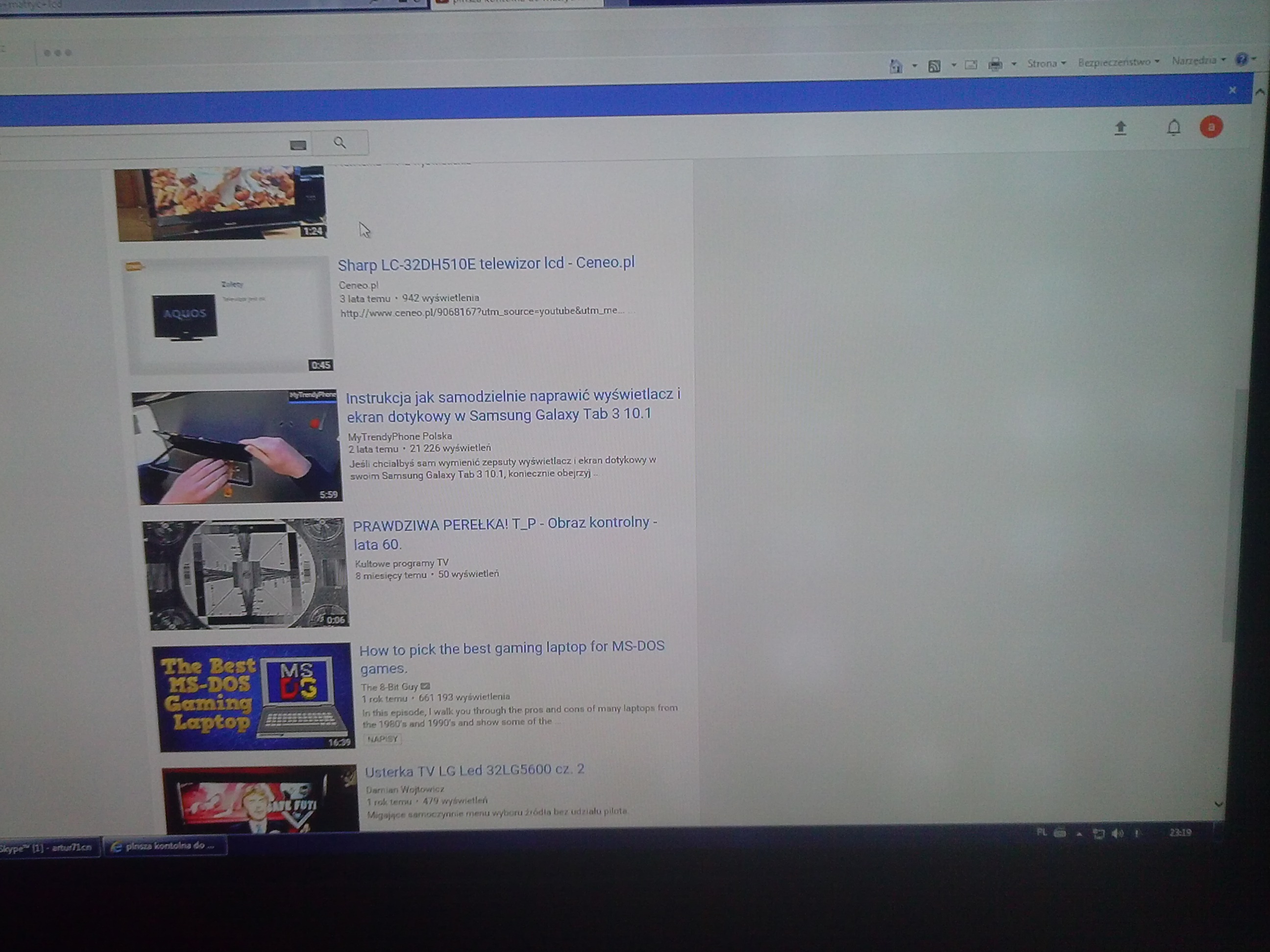This screenshot has height=952, width=1270.
Task: Click '2 lata temu • 21 226 wyświetleń' text
Action: click(x=420, y=449)
